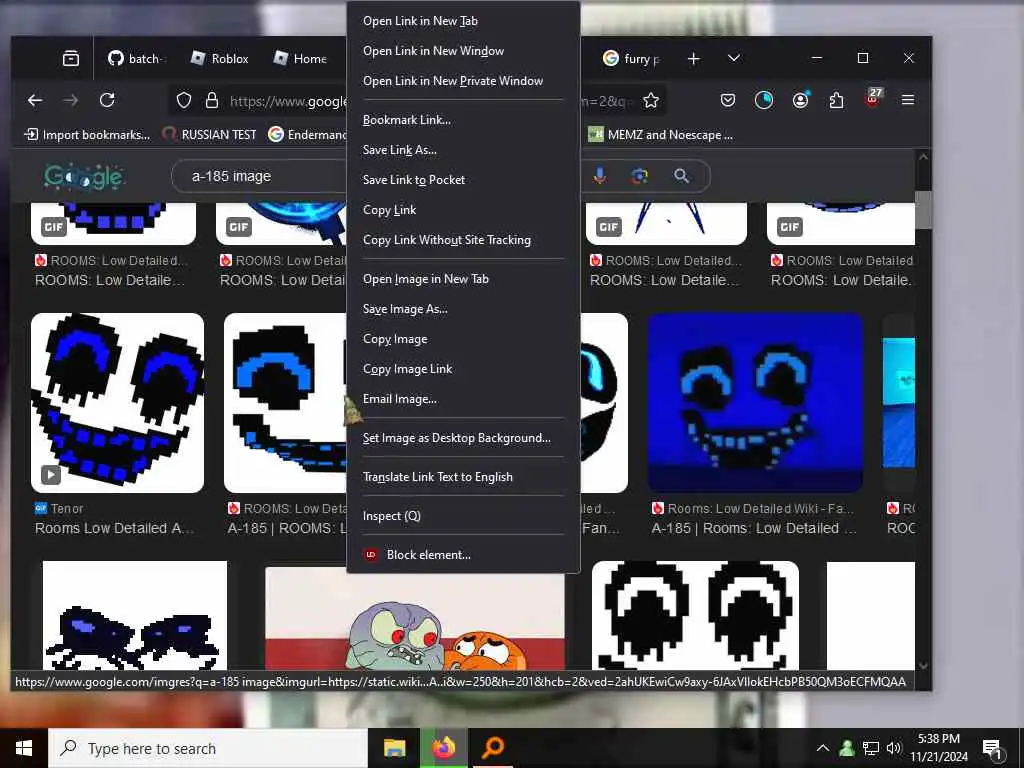1024x768 pixels.
Task: Go back with the back arrow
Action: (x=35, y=100)
